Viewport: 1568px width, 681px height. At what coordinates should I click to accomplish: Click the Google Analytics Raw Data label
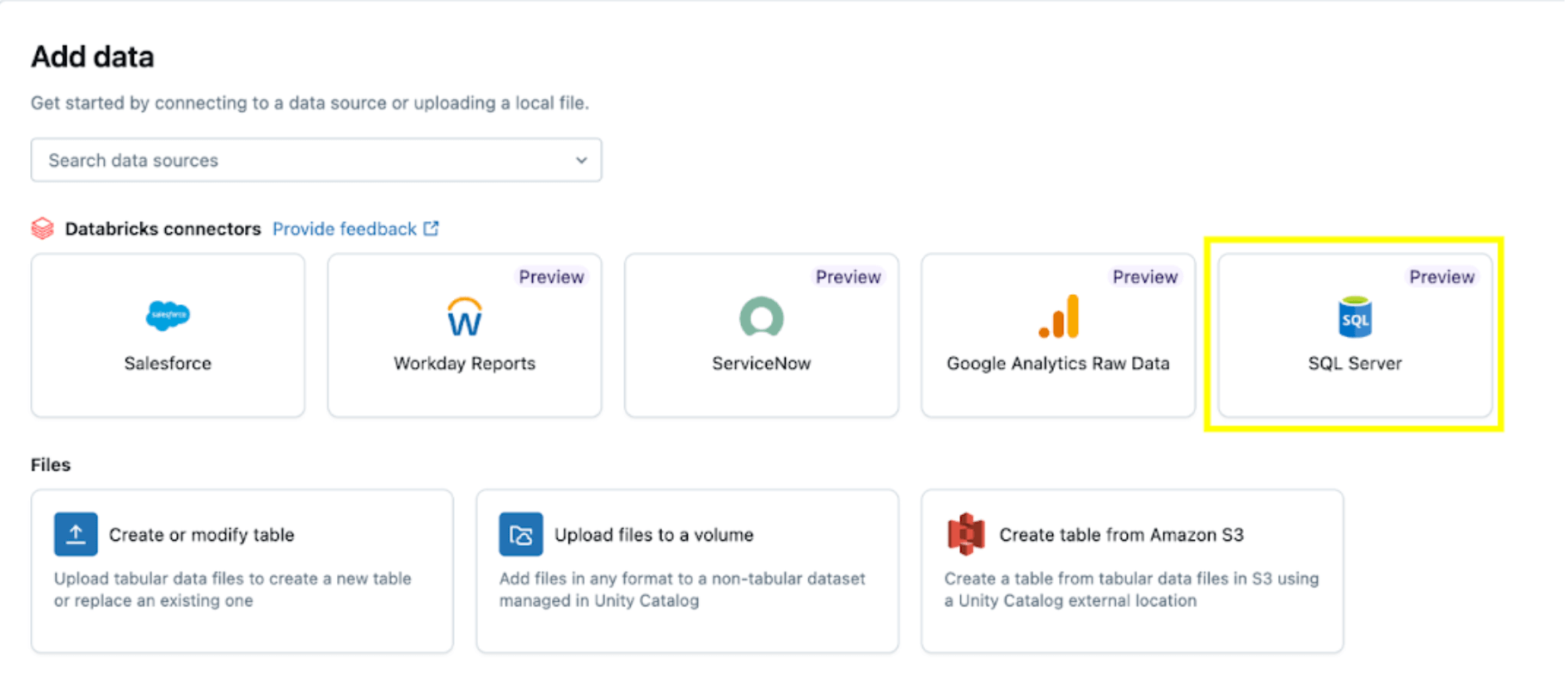point(1058,364)
